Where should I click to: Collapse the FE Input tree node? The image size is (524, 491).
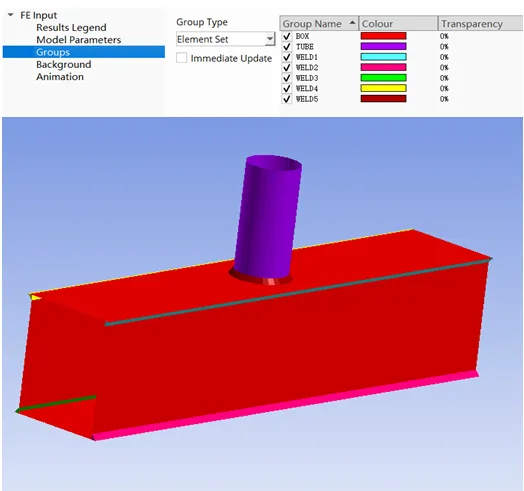(x=11, y=15)
